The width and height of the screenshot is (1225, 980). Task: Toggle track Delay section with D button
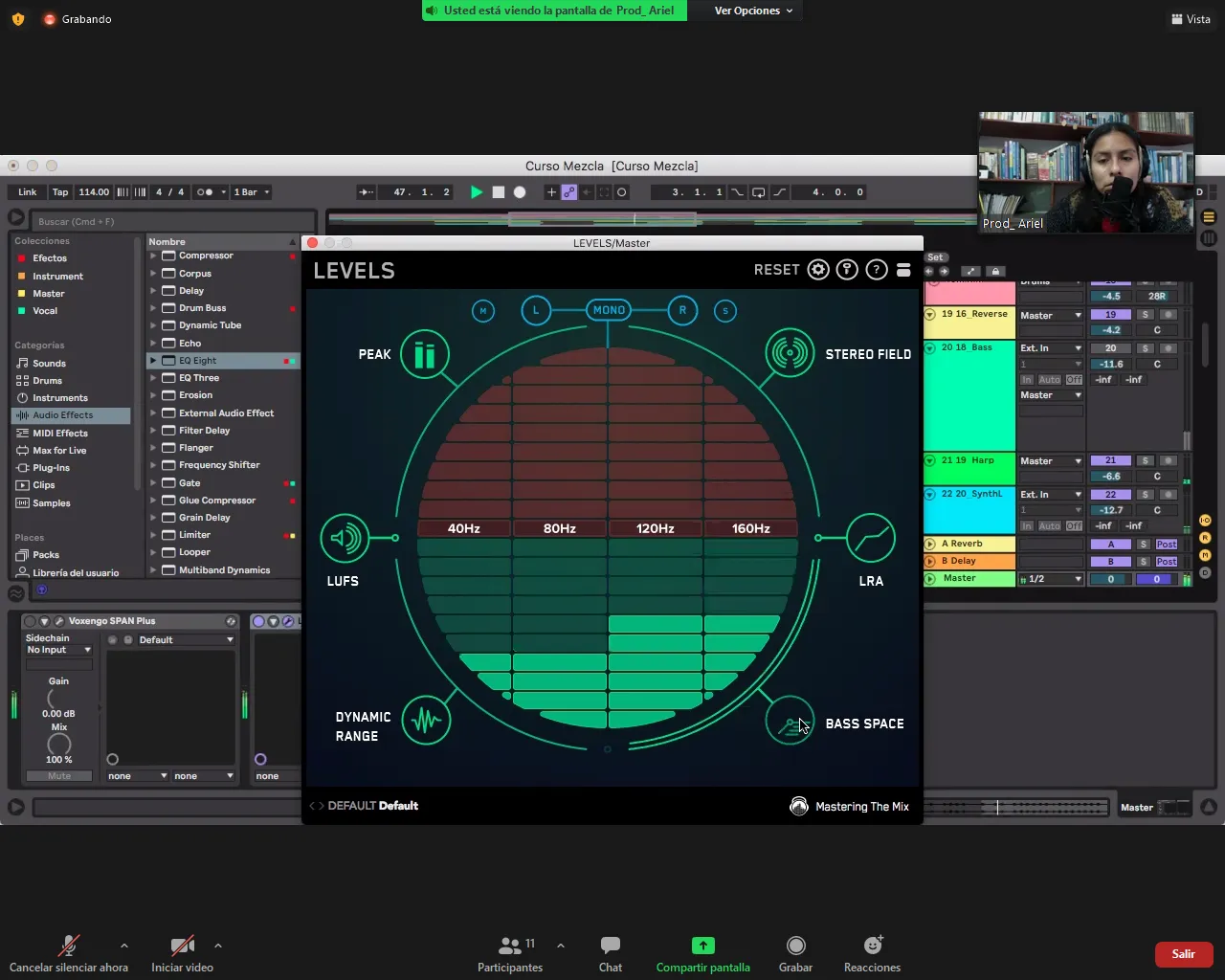[1205, 572]
